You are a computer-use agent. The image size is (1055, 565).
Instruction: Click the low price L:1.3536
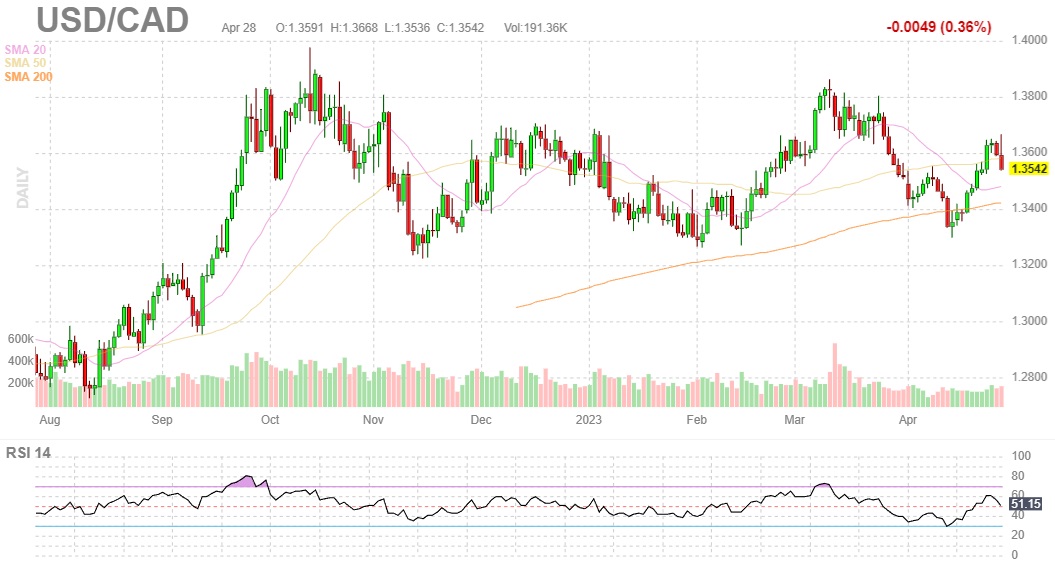click(x=407, y=28)
